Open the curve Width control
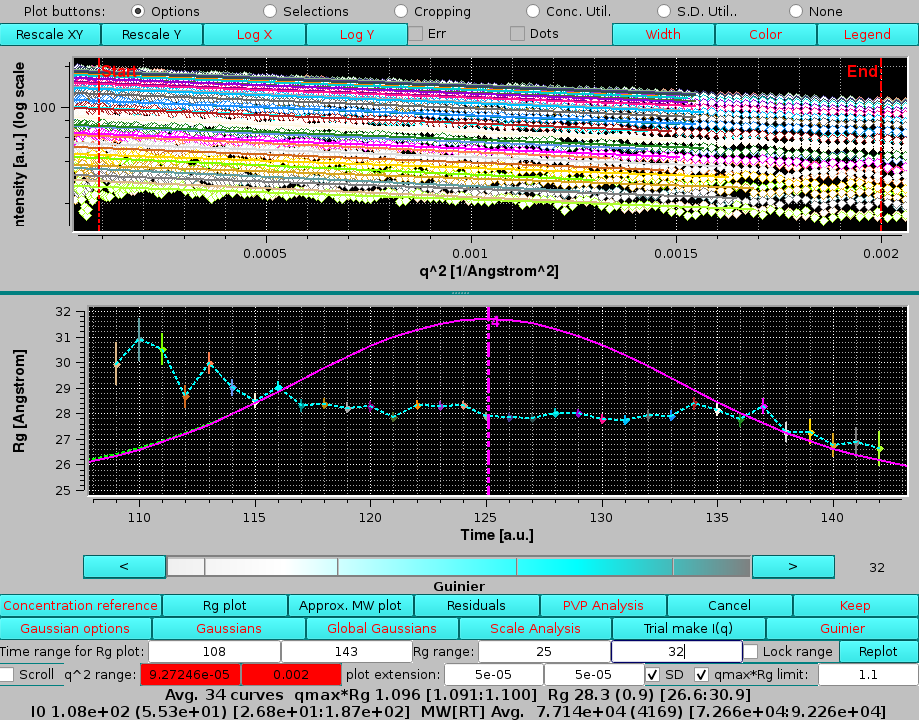The height and width of the screenshot is (720, 920). (x=663, y=33)
